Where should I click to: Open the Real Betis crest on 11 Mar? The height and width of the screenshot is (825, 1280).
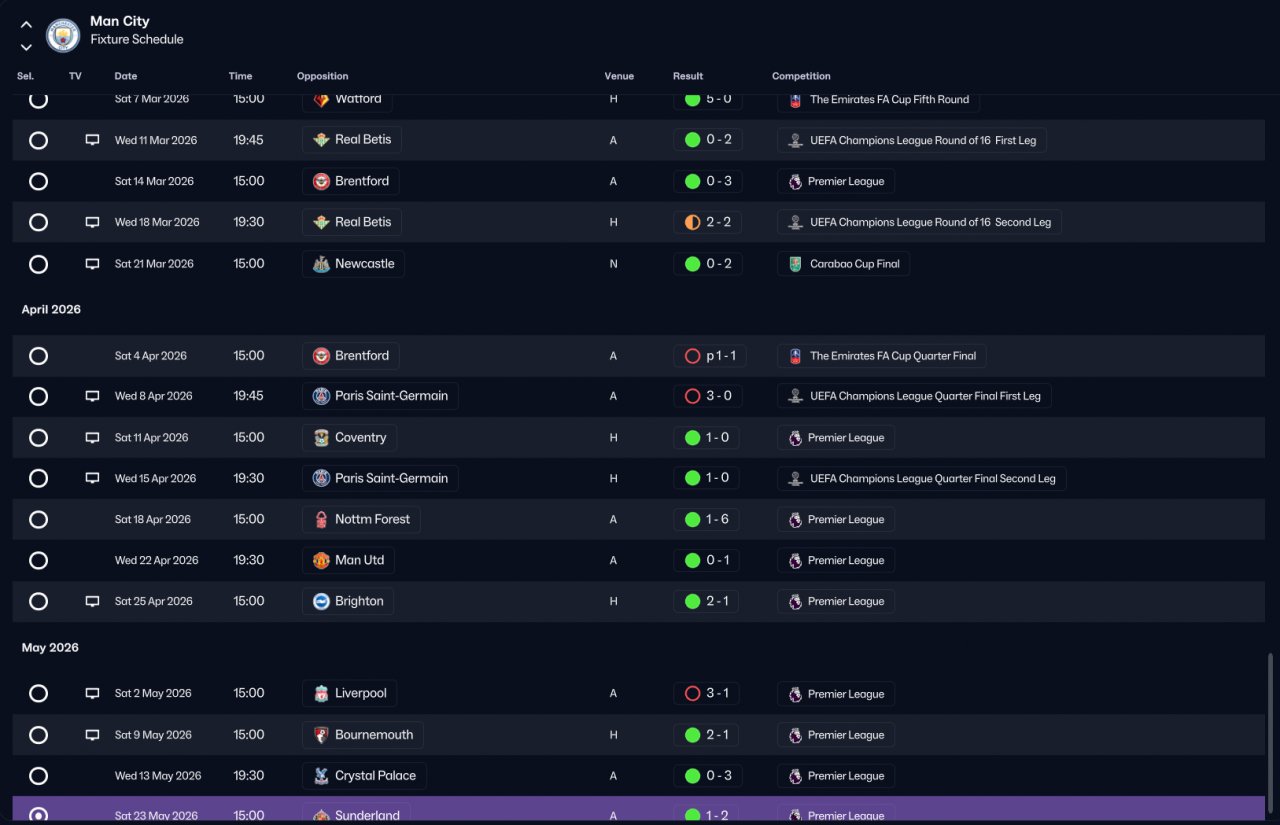321,140
